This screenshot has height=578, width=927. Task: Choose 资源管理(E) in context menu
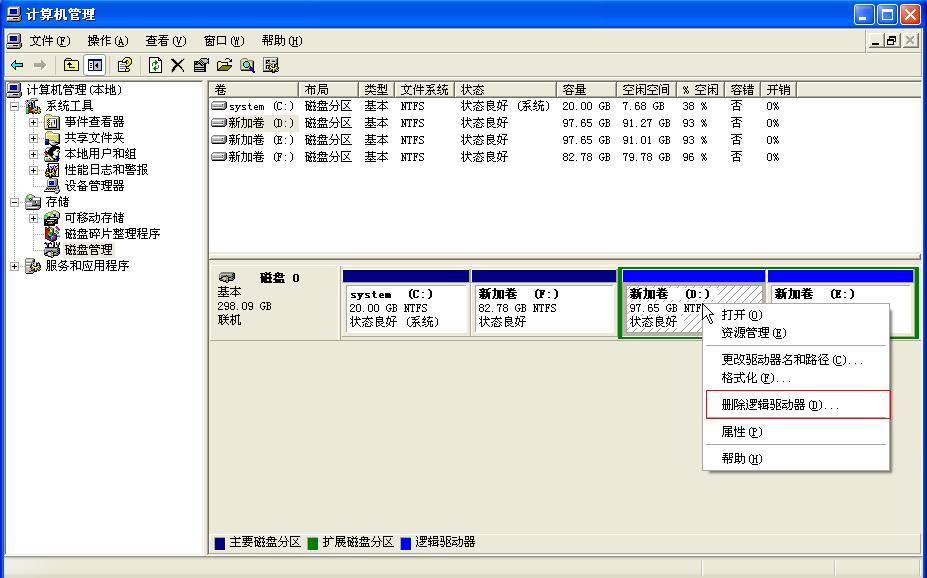(797, 333)
